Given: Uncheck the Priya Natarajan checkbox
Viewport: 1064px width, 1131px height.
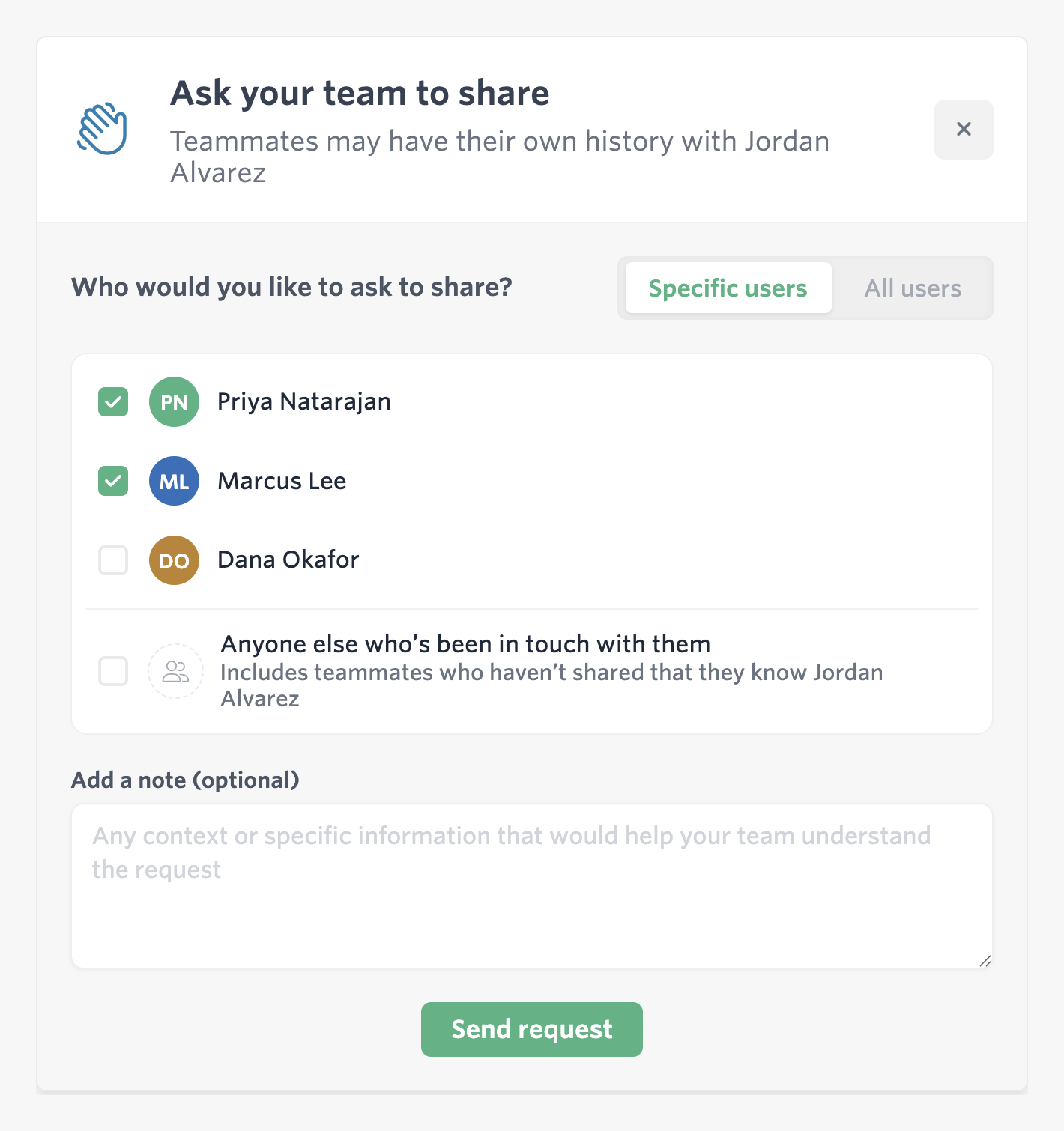Looking at the screenshot, I should coord(113,402).
